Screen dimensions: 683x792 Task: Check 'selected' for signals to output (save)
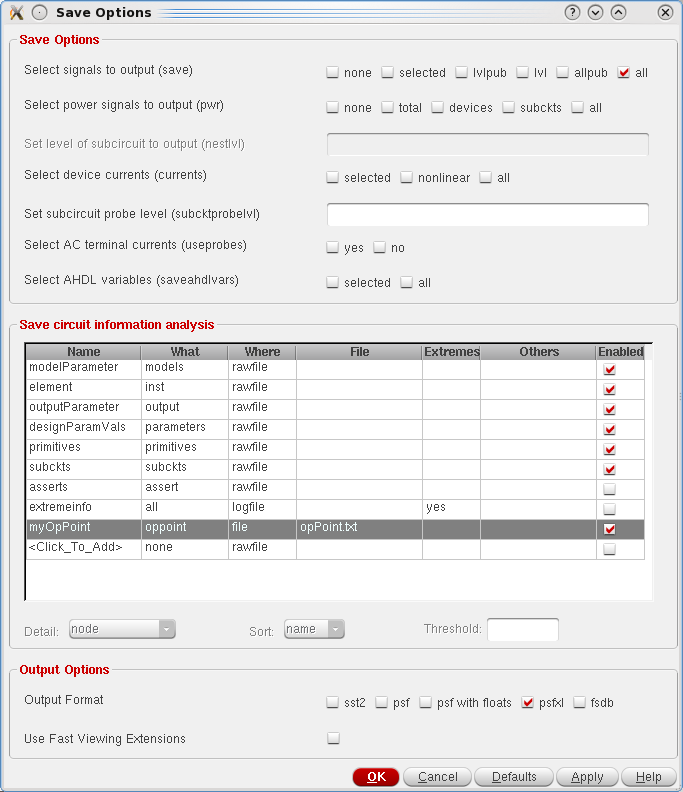pos(387,72)
